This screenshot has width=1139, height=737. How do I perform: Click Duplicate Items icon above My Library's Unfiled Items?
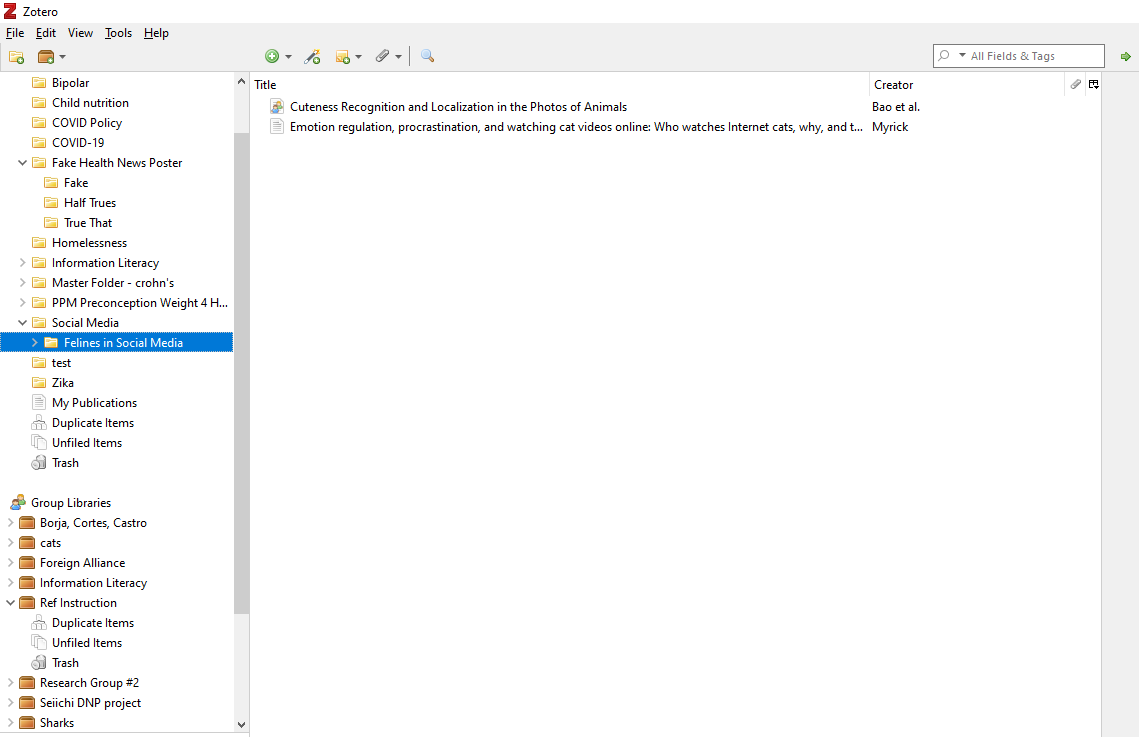pos(38,423)
